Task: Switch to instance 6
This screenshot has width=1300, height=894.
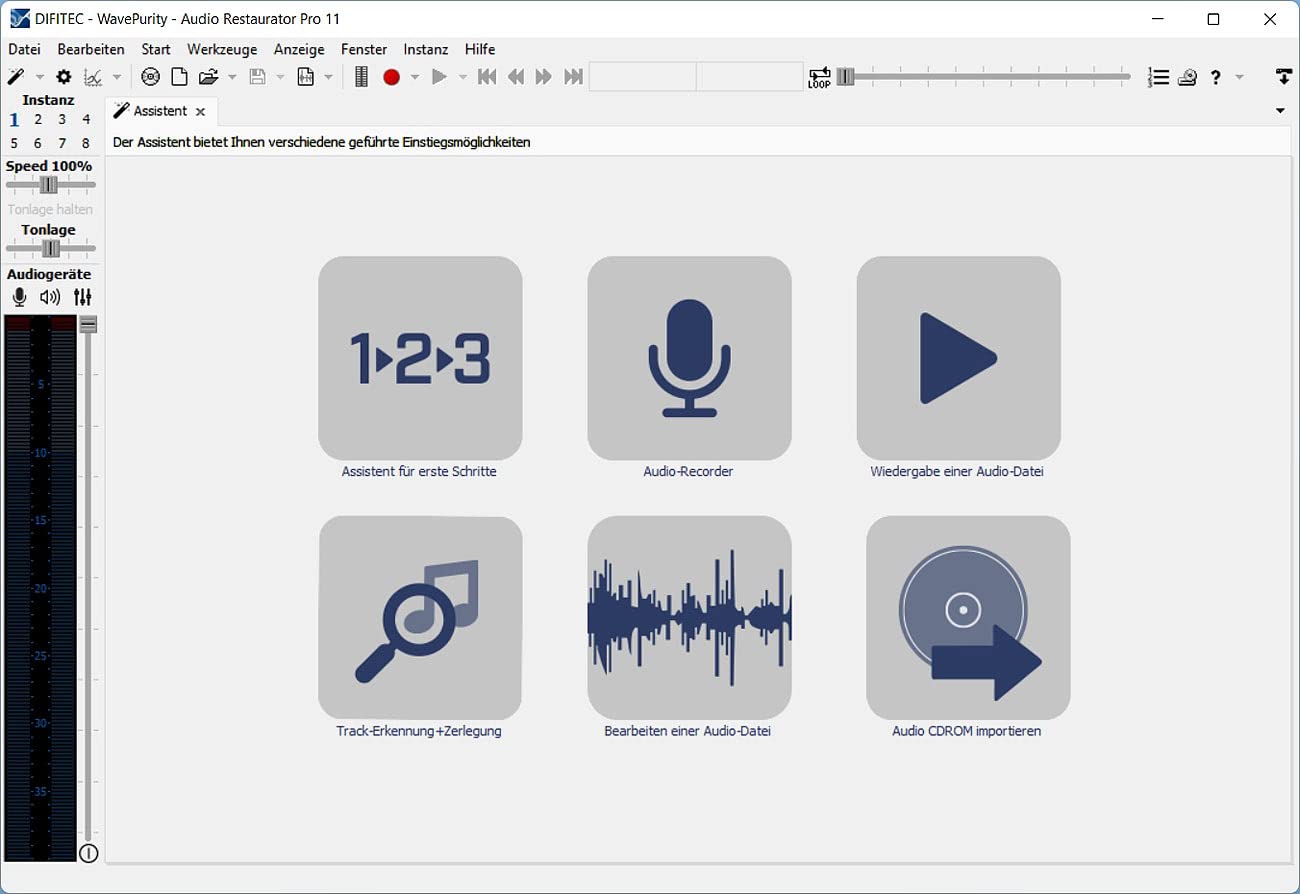Action: [x=38, y=144]
